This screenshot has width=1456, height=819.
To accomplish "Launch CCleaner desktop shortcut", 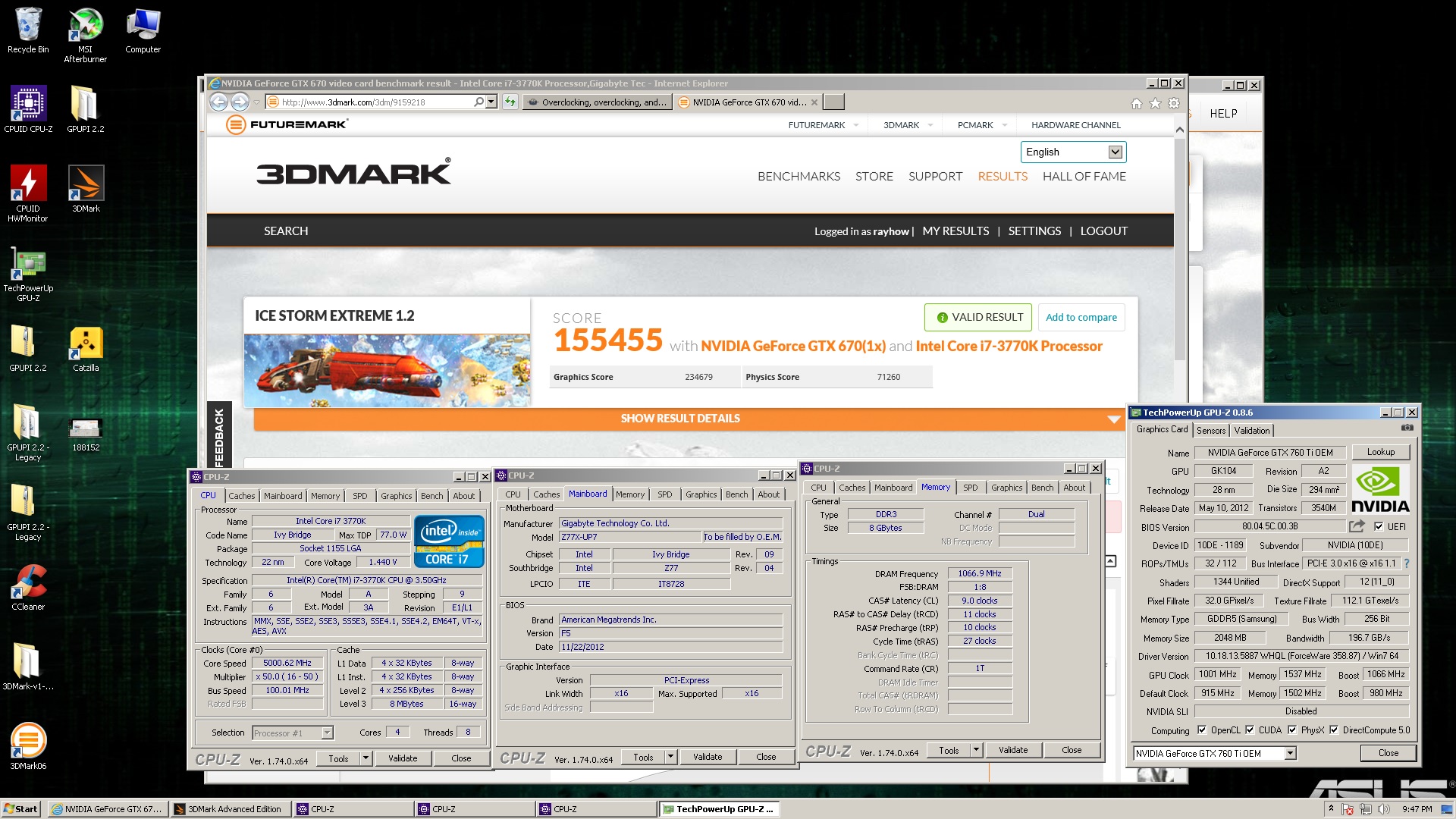I will pos(28,588).
